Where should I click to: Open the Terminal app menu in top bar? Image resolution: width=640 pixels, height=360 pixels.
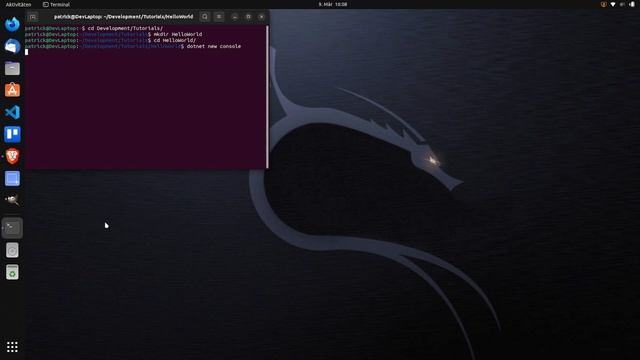click(56, 4)
